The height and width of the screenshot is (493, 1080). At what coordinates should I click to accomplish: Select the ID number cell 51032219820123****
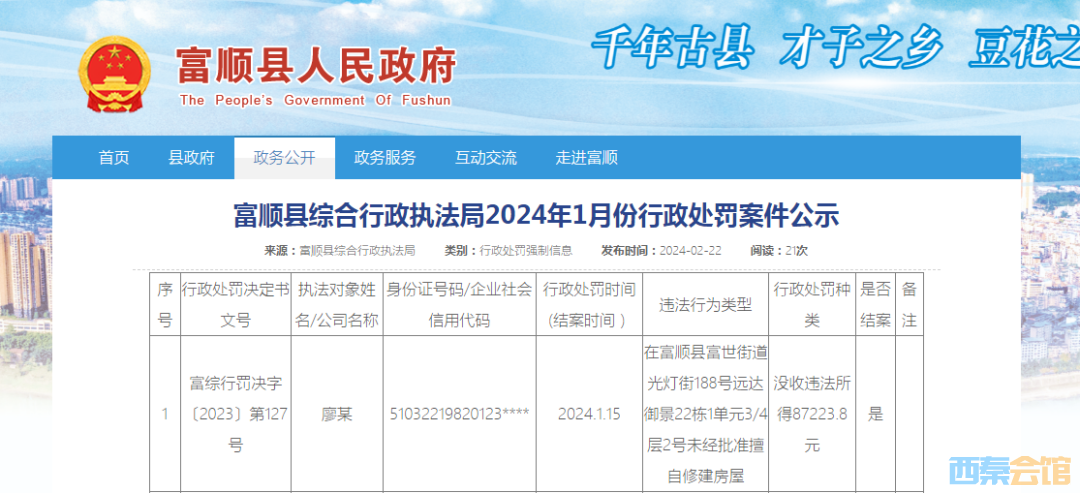click(x=460, y=414)
